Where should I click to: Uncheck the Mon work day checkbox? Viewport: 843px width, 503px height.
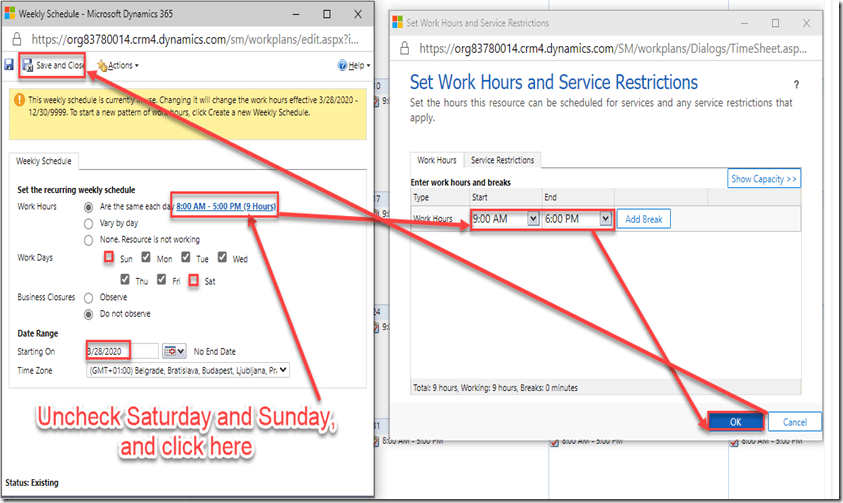[x=146, y=258]
